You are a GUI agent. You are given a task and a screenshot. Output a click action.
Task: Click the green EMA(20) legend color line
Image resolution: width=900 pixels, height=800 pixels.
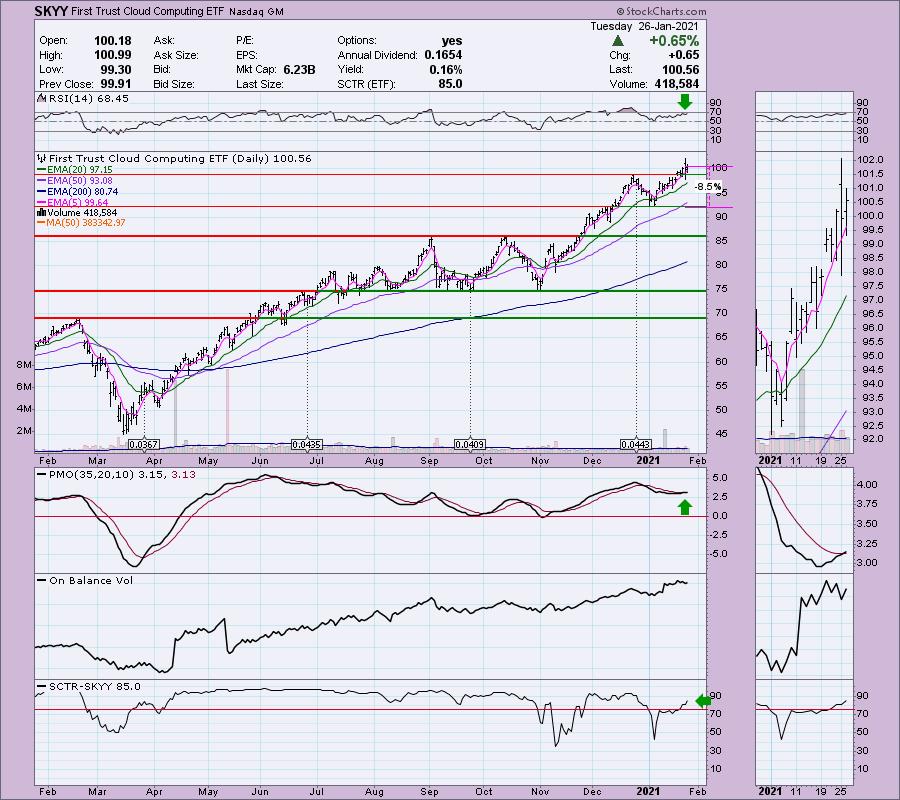[x=41, y=170]
